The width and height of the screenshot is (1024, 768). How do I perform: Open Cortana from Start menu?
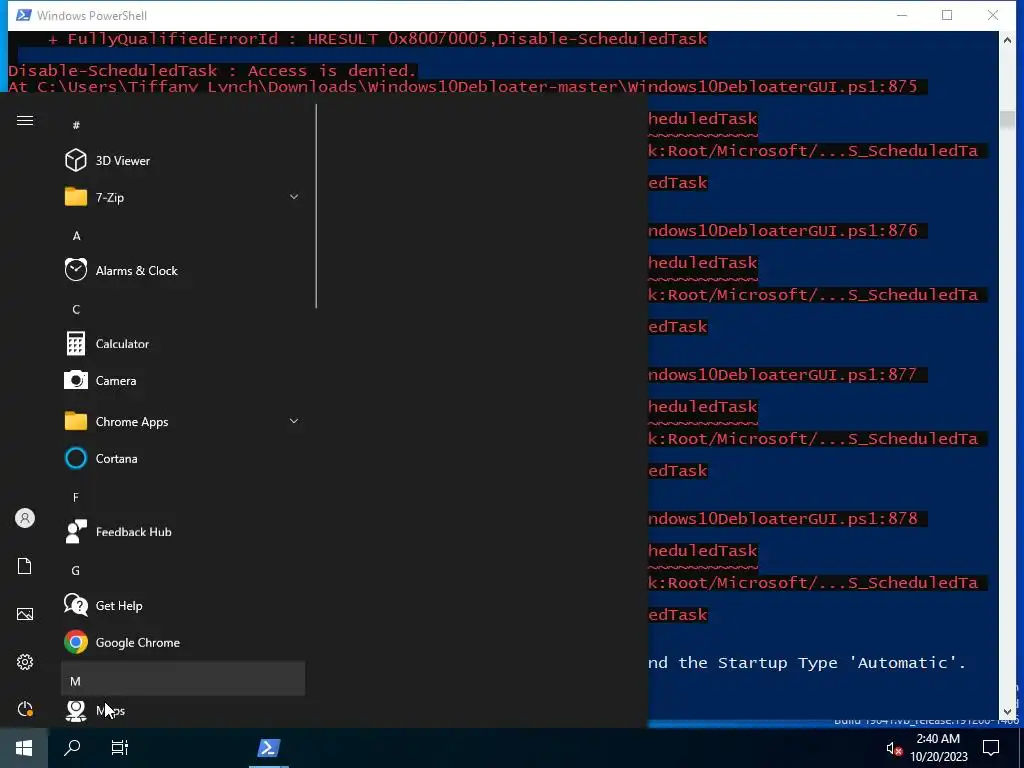click(183, 458)
